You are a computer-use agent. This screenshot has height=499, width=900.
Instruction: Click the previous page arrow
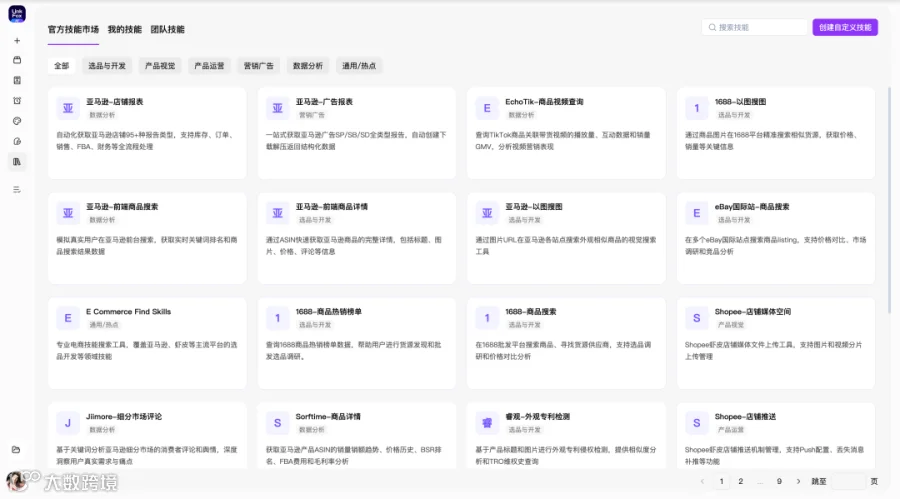tap(702, 481)
